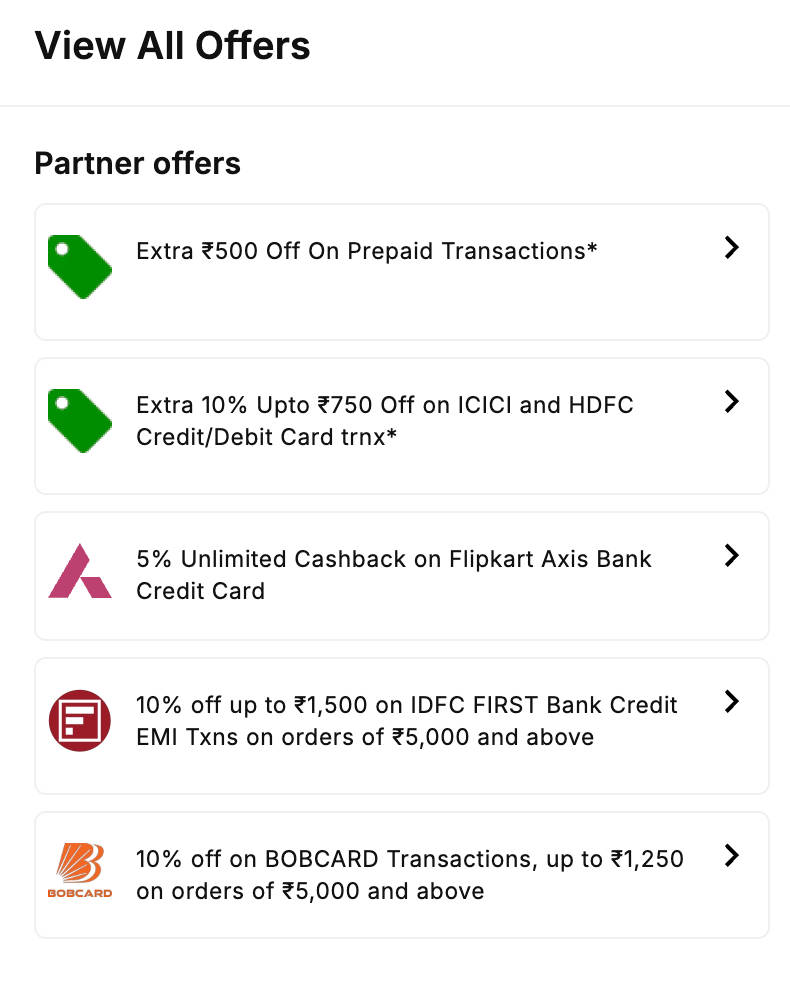Click the Partner offers section heading
The height and width of the screenshot is (984, 790).
point(137,164)
